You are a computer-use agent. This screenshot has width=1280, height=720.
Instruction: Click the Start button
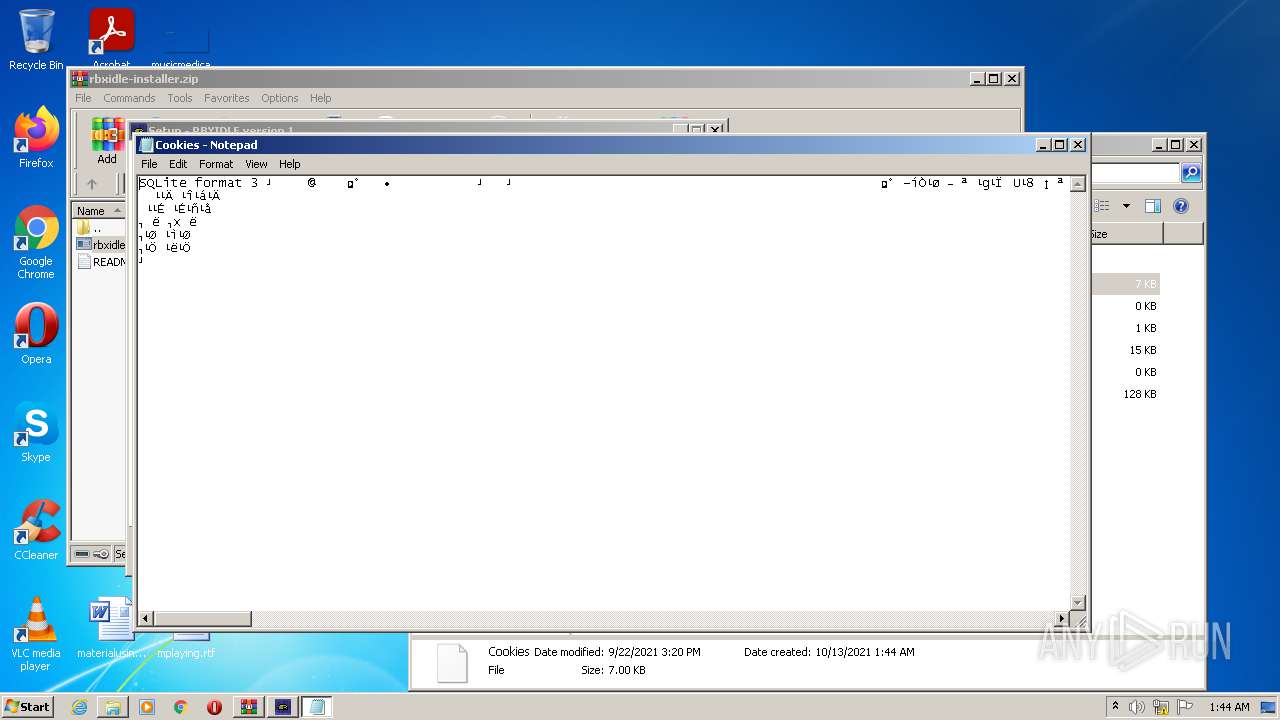28,707
